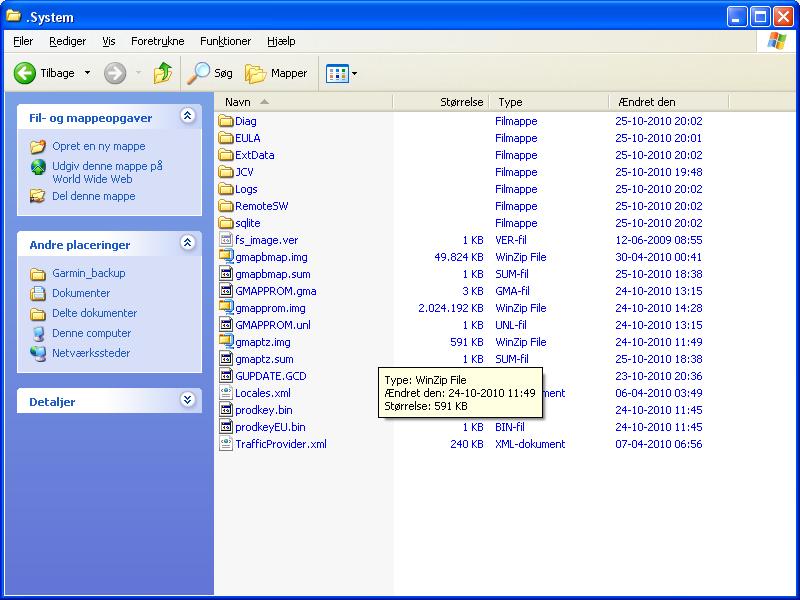
Task: Select the JCV folder icon
Action: point(226,172)
